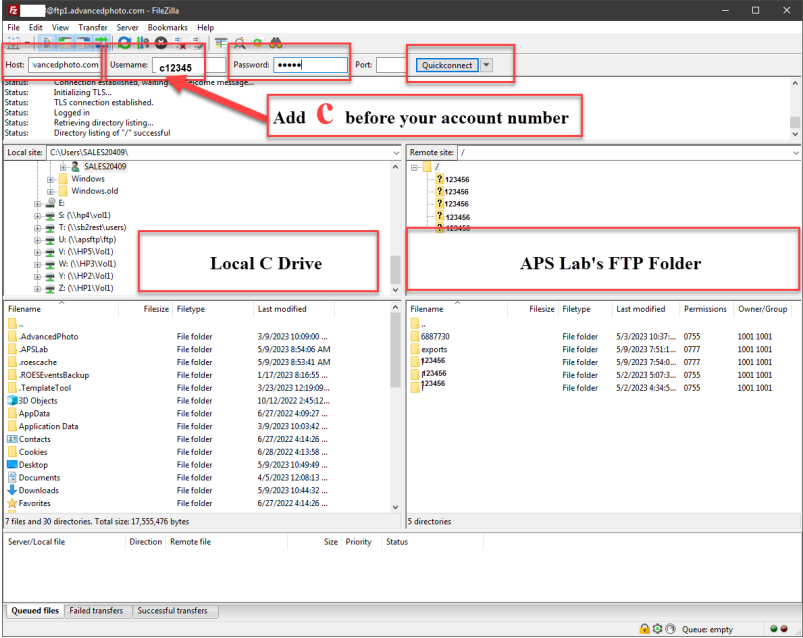Open the Help menu
The width and height of the screenshot is (803, 638).
pyautogui.click(x=205, y=28)
